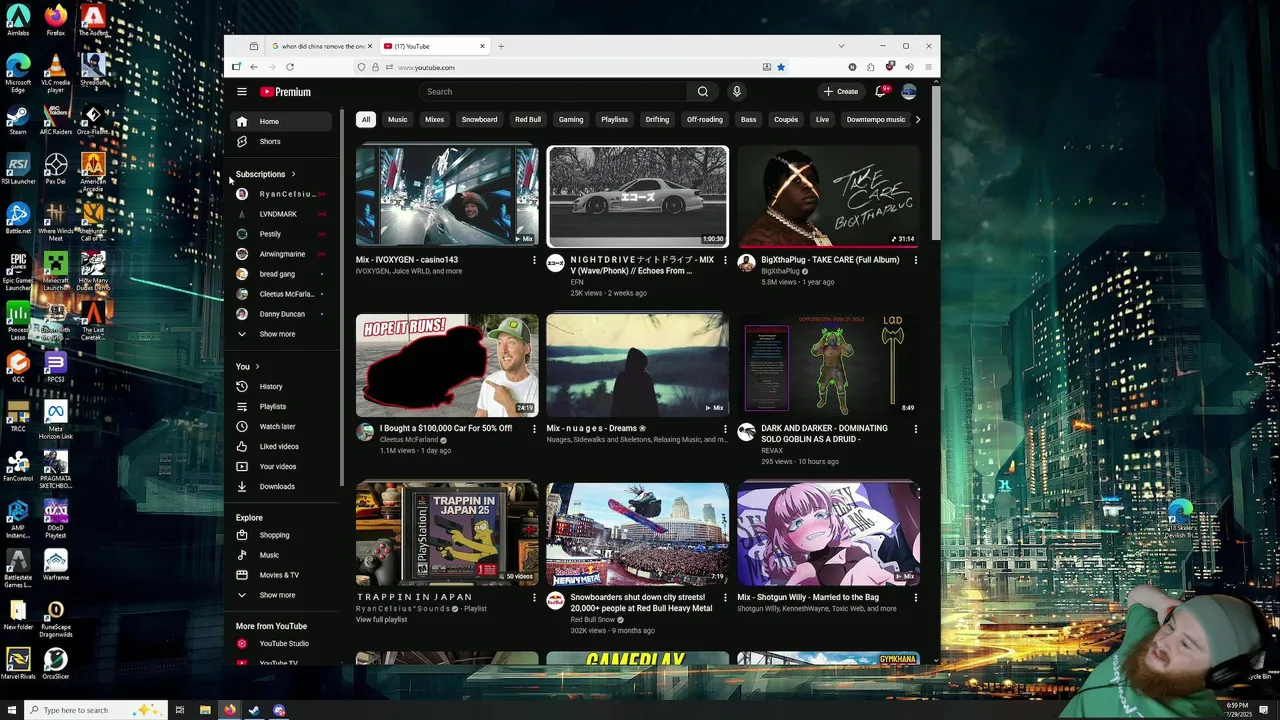Select the Drifting filter chip
The image size is (1280, 720).
(657, 120)
